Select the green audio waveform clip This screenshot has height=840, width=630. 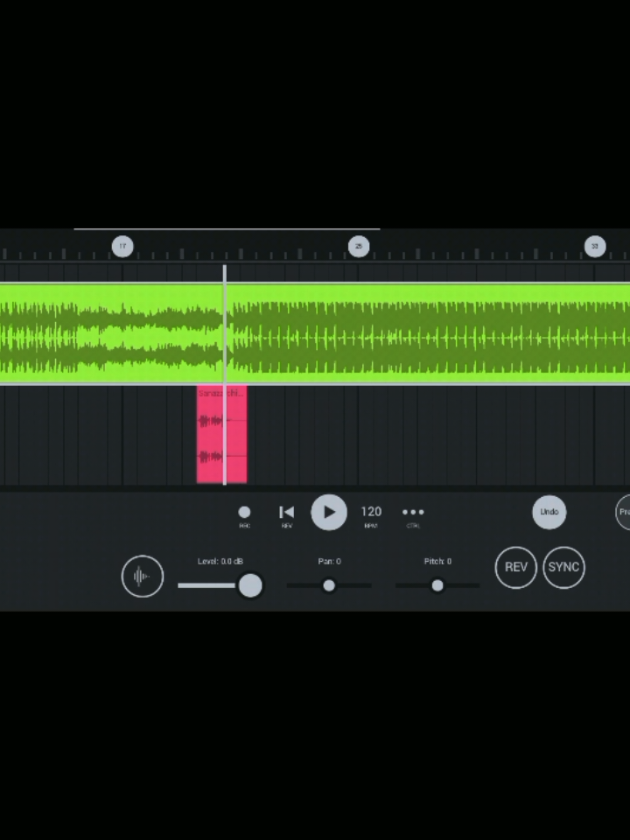tap(315, 333)
